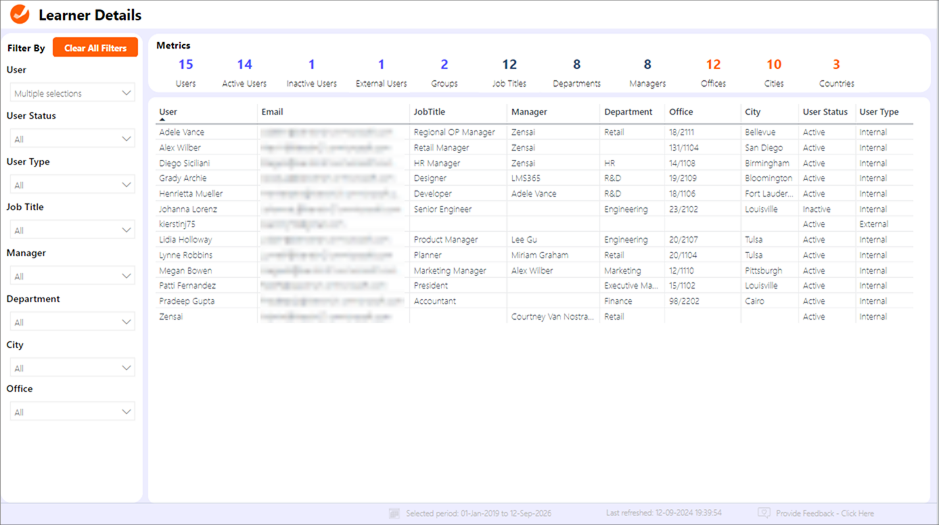Expand the Job Title filter dropdown
The image size is (939, 525).
coord(72,231)
